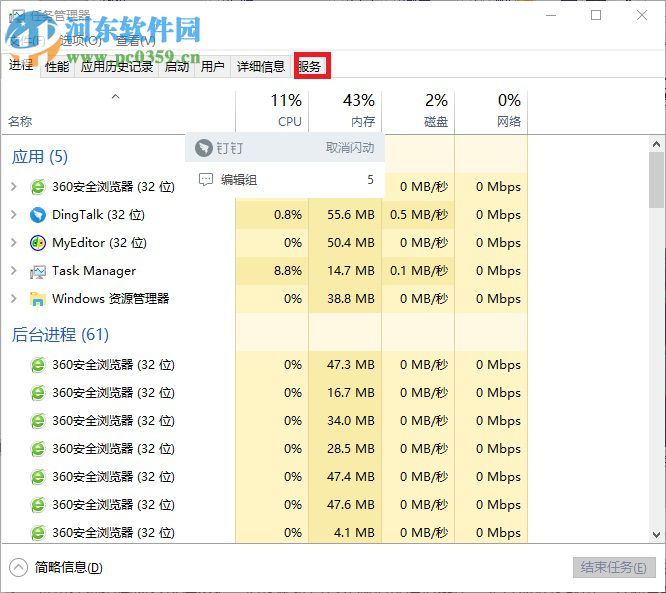Click the 0.1 MB/秒 disk cell
The height and width of the screenshot is (593, 666).
coord(418,271)
